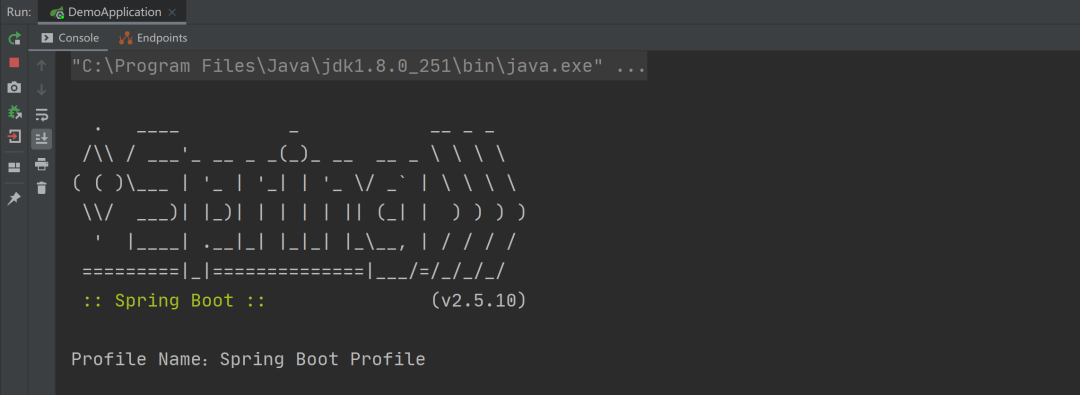Pin the Run tab

(14, 199)
